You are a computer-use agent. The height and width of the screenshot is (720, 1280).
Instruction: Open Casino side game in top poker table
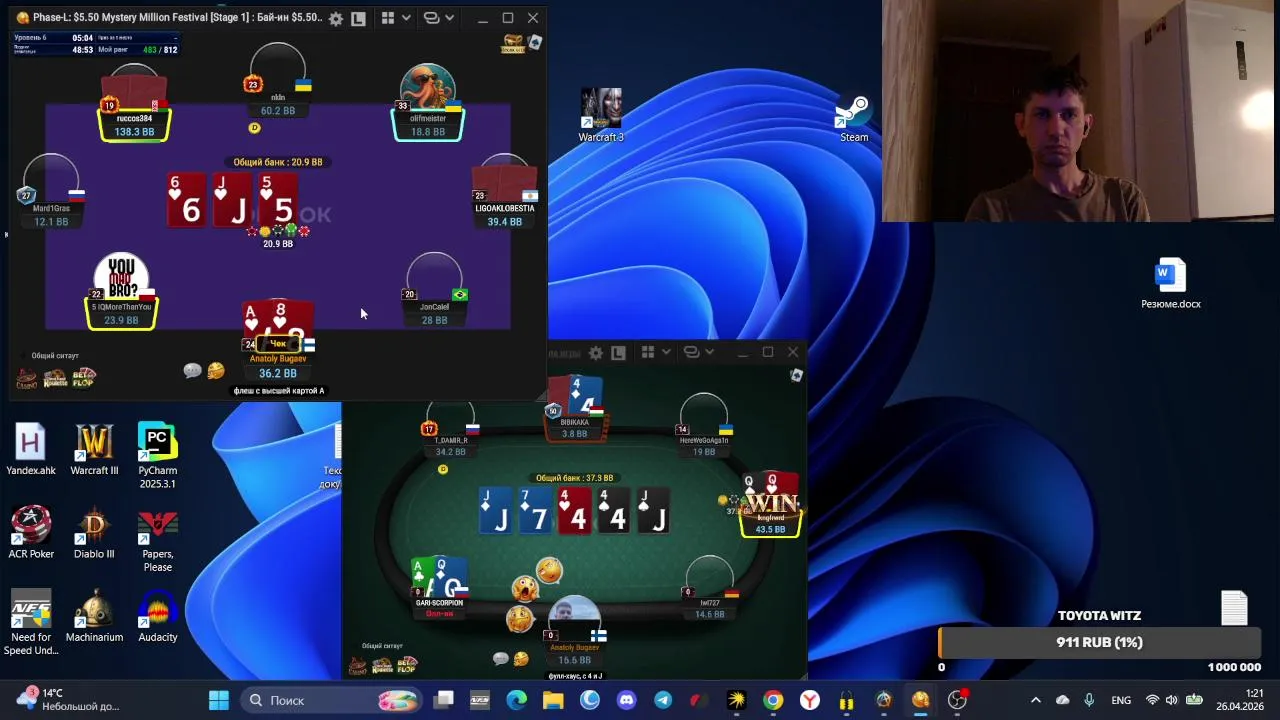pyautogui.click(x=27, y=378)
